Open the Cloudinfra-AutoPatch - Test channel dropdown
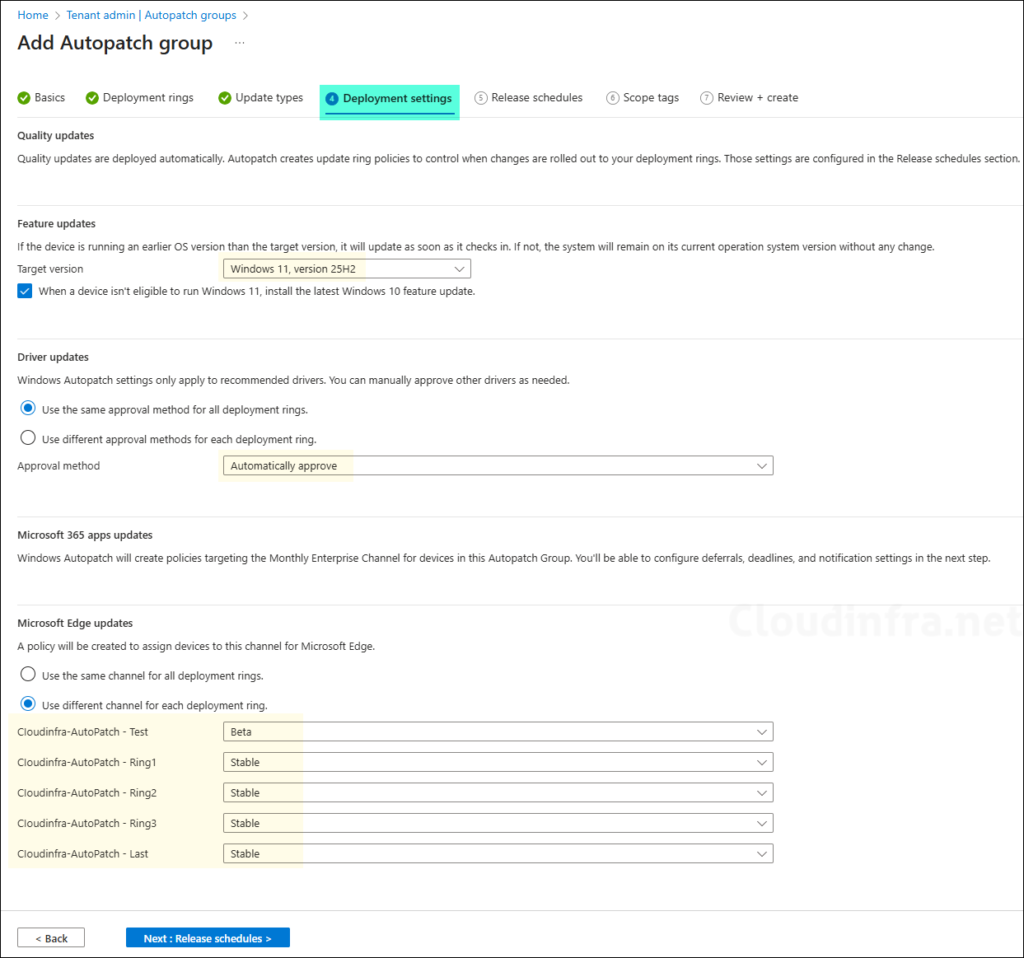The width and height of the screenshot is (1024, 958). click(x=497, y=732)
